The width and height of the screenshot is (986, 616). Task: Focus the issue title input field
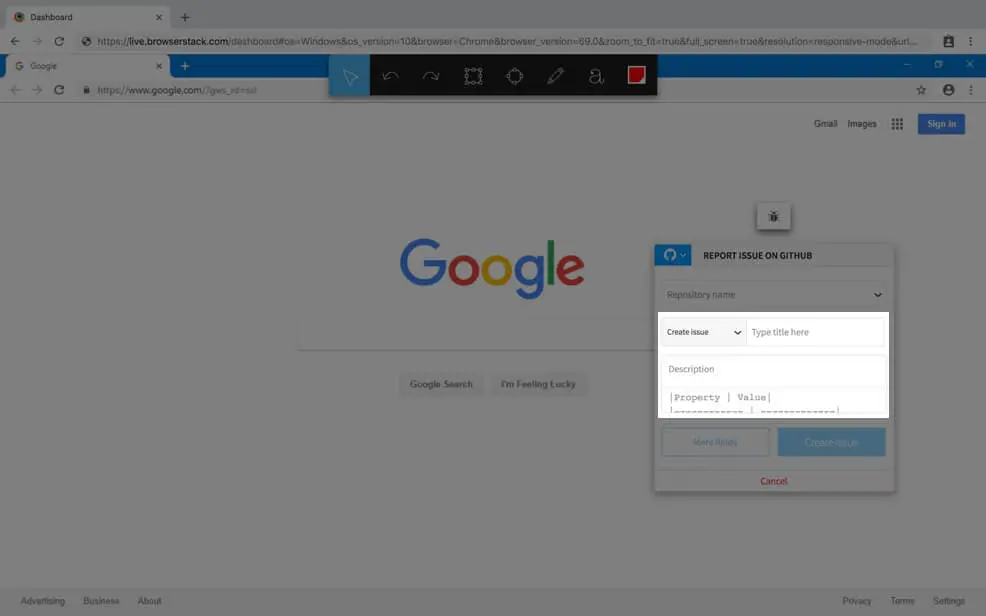(815, 332)
